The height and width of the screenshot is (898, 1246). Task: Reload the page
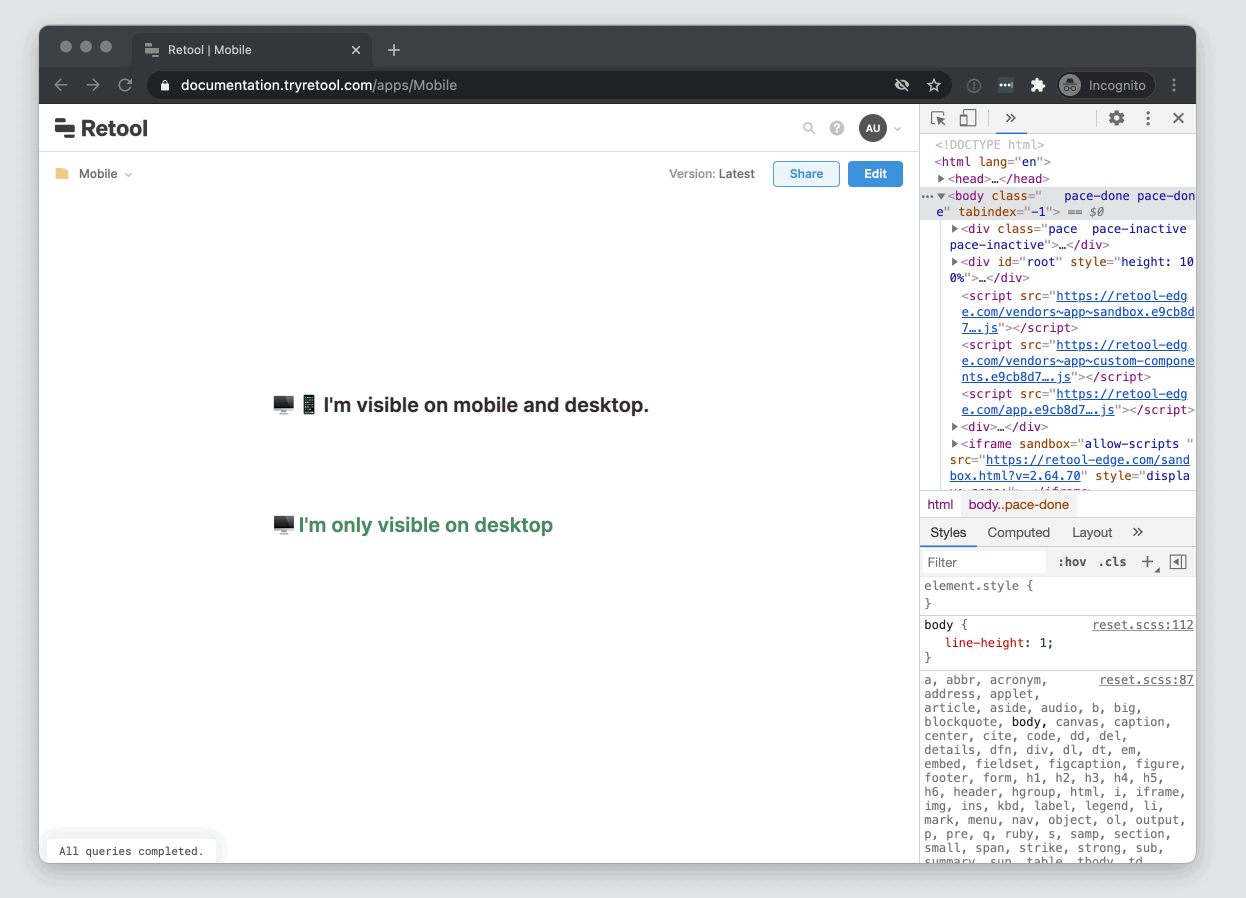point(125,85)
